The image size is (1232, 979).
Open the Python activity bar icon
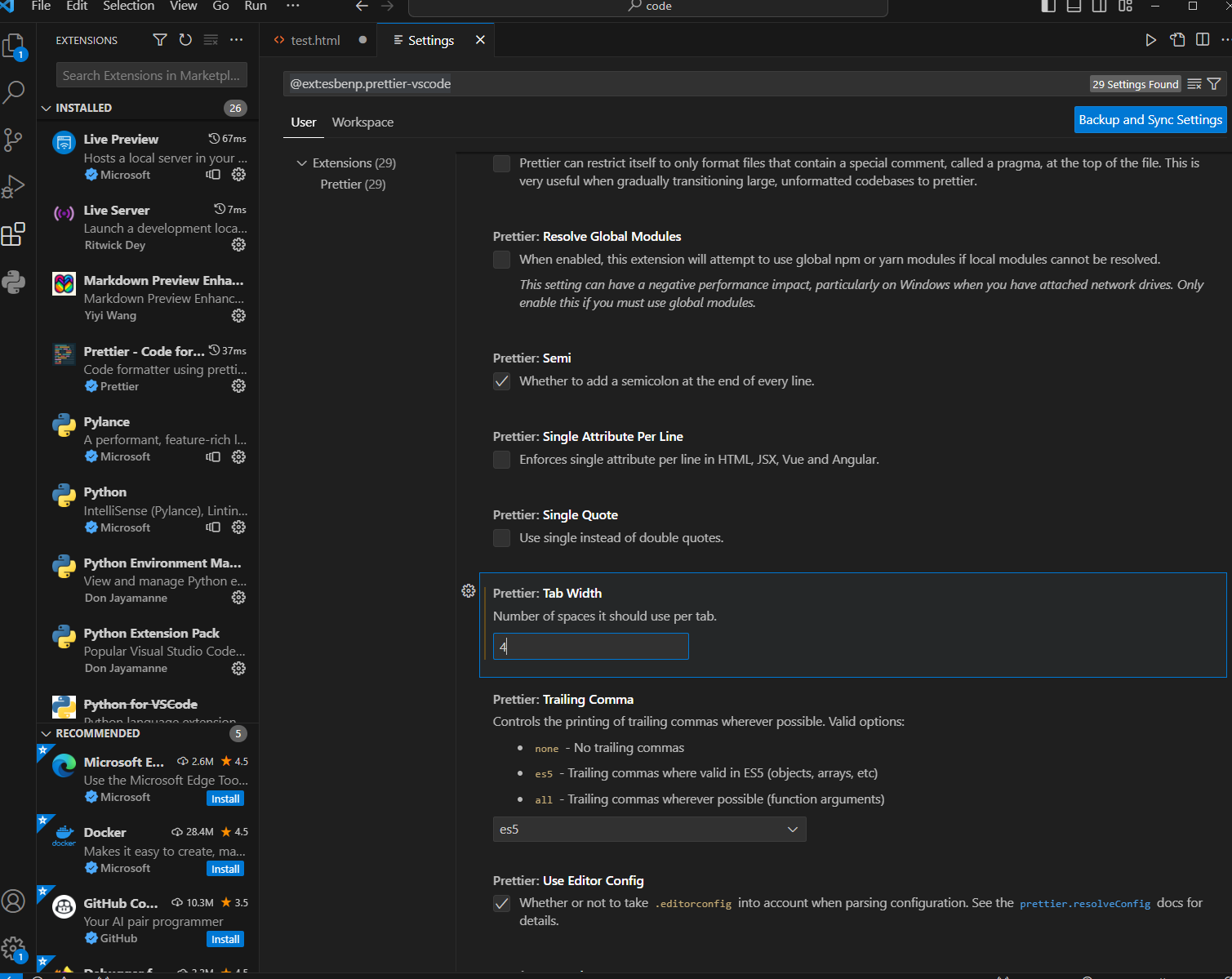(14, 282)
